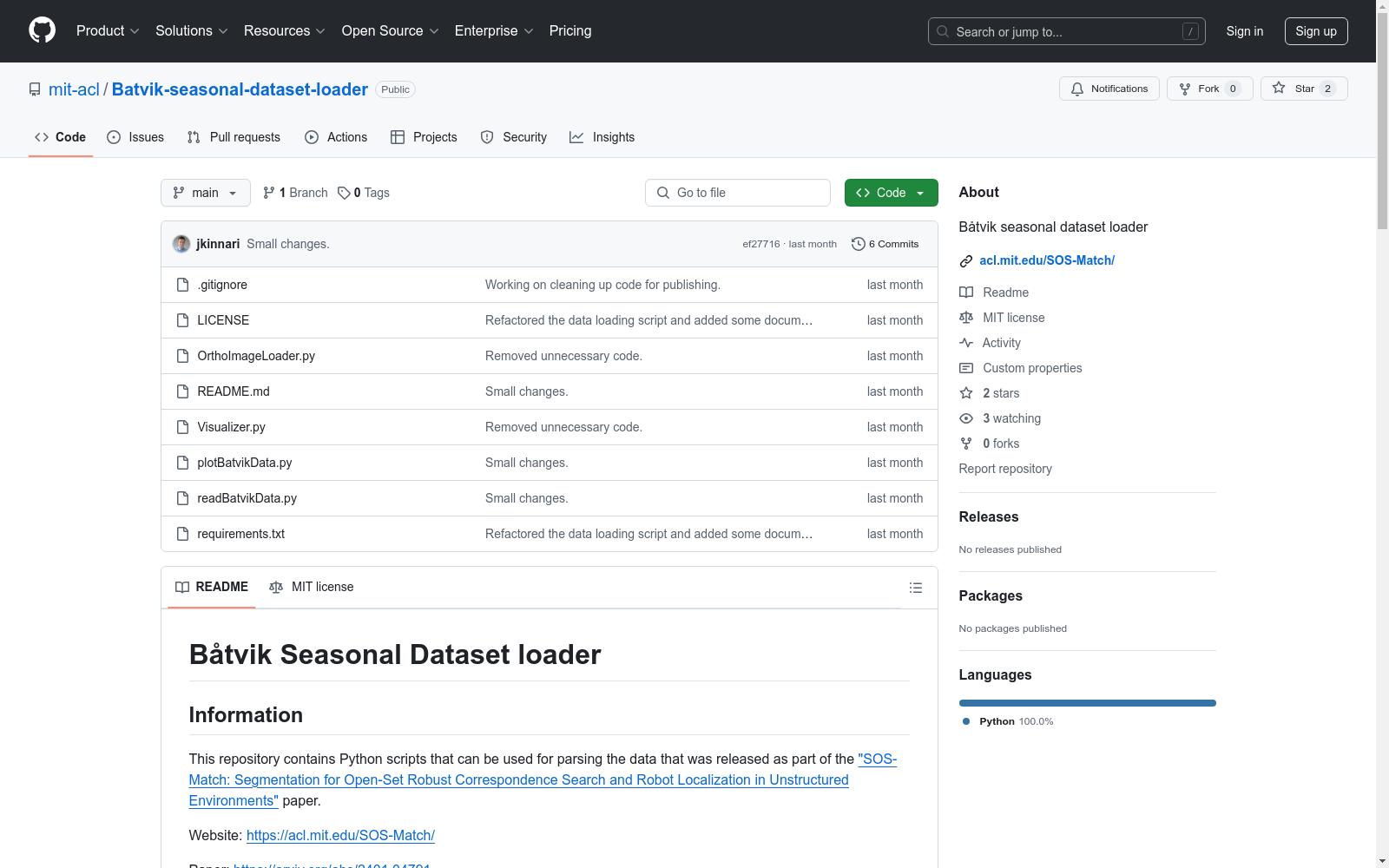Click the Notifications bell icon
The image size is (1389, 868).
(x=1077, y=89)
